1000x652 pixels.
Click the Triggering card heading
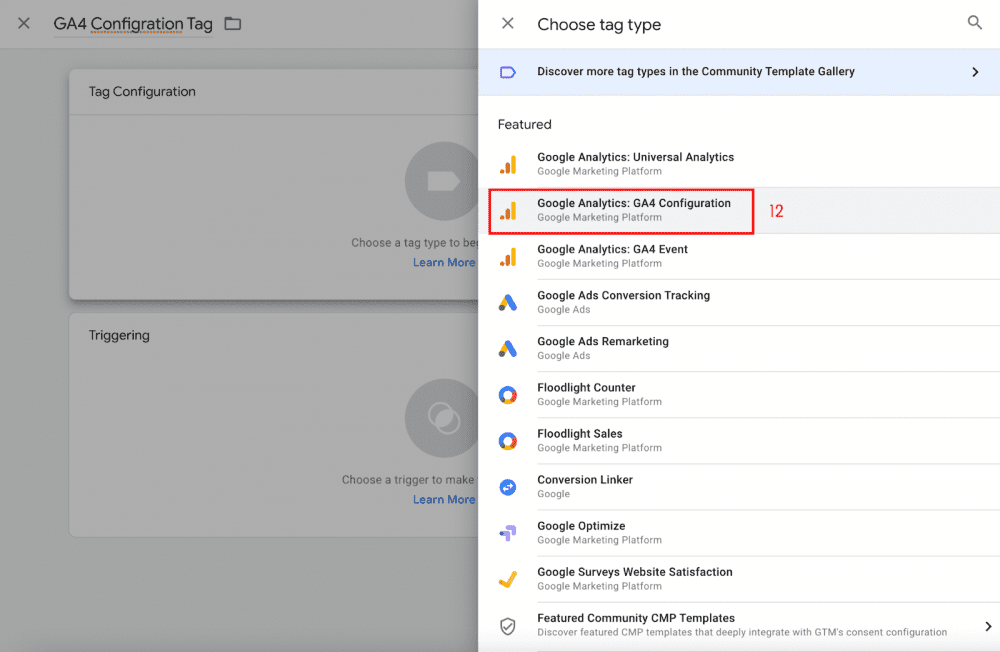click(119, 335)
